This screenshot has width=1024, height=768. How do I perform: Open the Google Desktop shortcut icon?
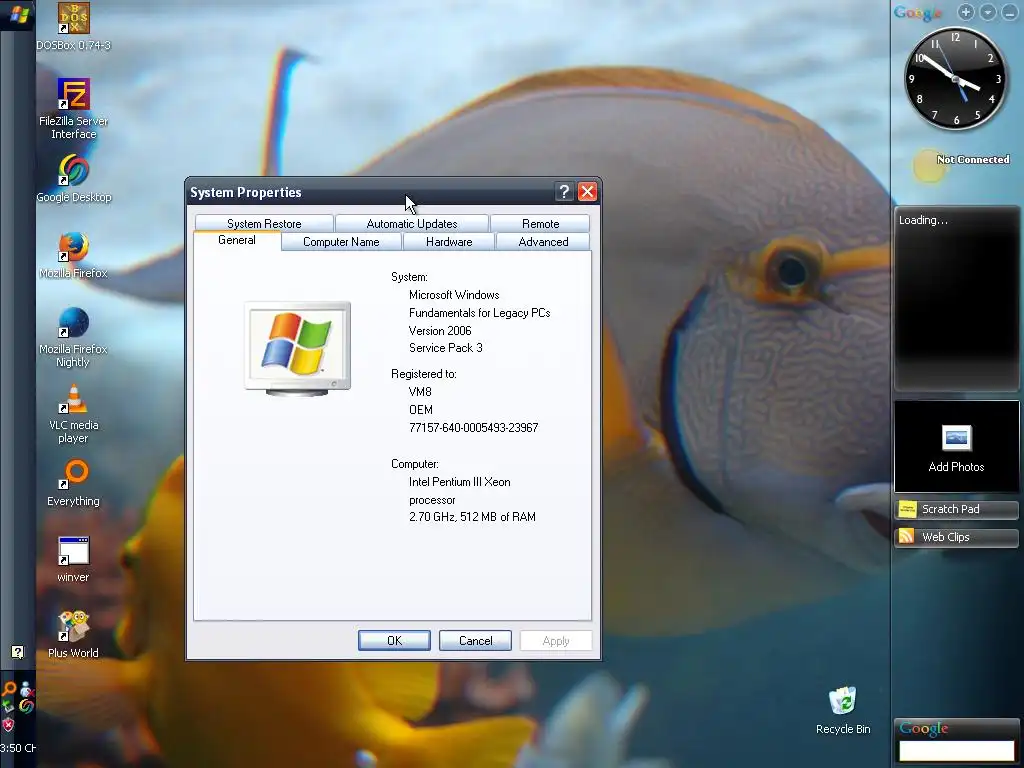(x=74, y=179)
